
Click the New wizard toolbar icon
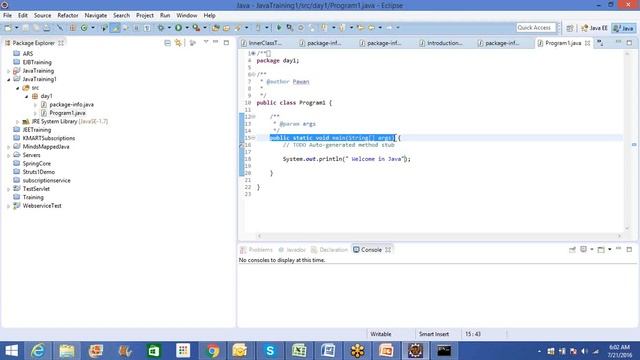pos(8,28)
